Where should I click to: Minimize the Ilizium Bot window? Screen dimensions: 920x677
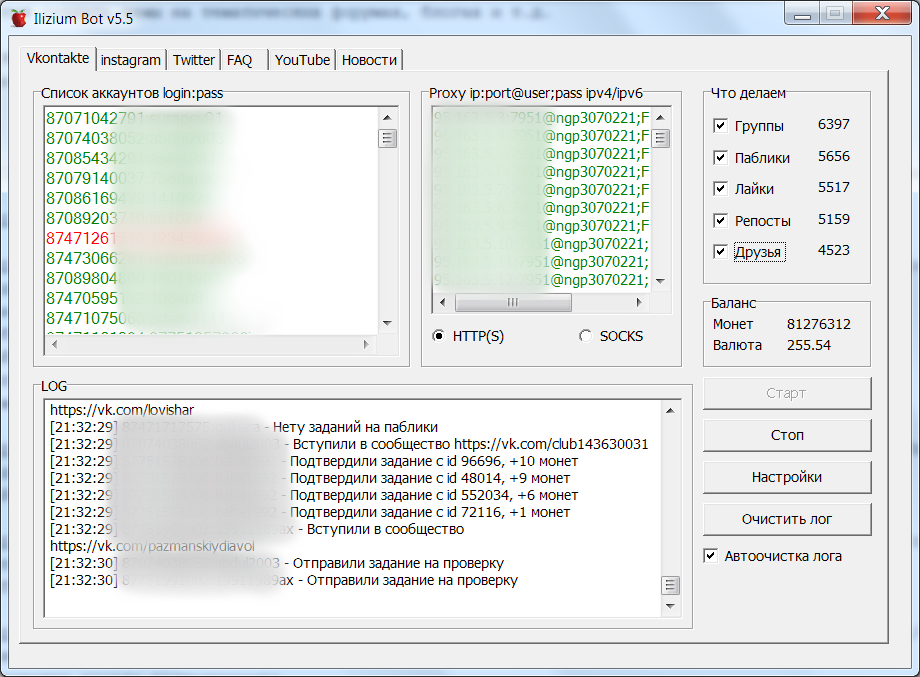[x=802, y=14]
